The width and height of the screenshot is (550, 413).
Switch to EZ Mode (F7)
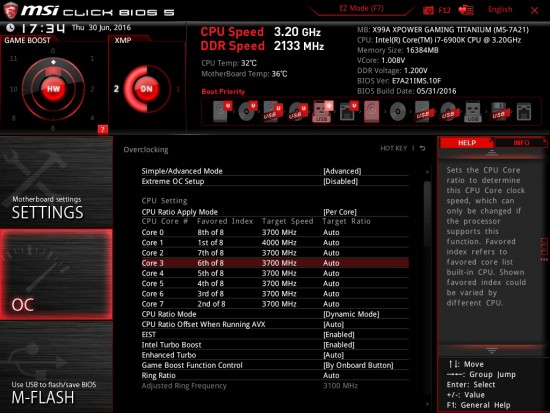[361, 8]
